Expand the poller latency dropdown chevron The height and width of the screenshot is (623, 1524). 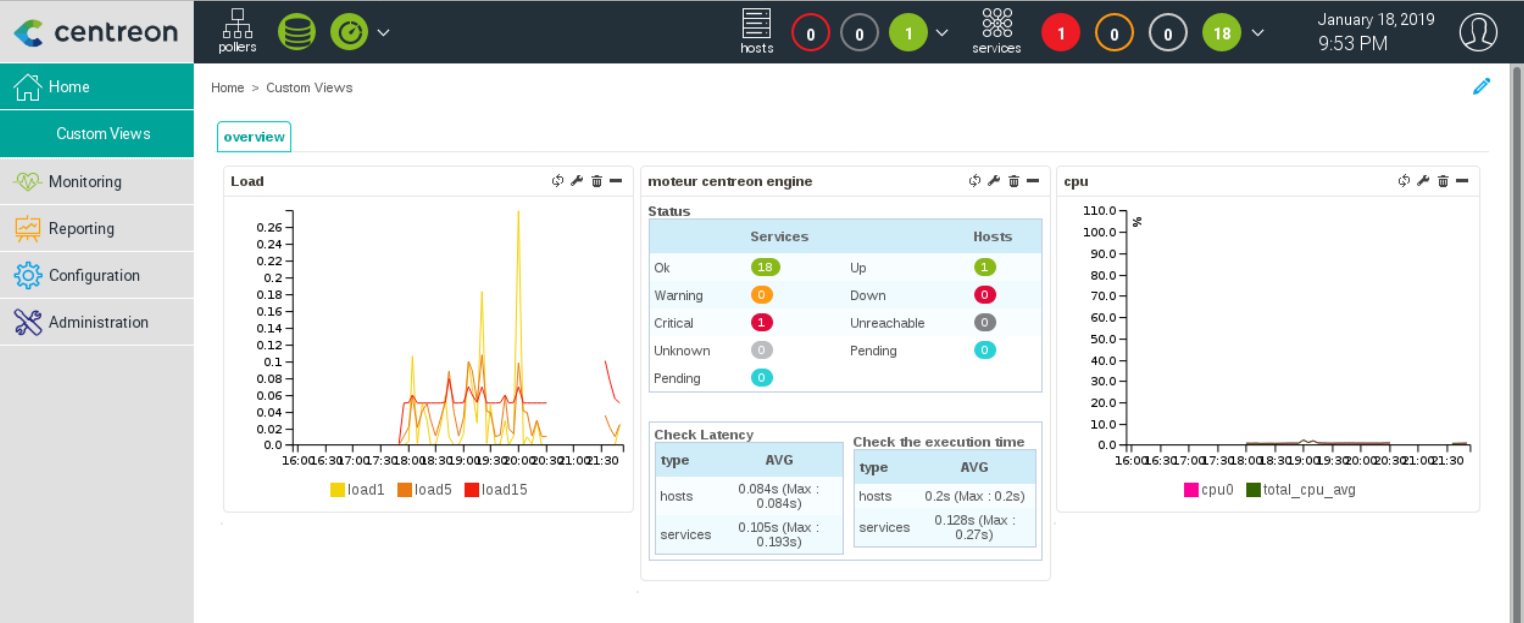(383, 33)
